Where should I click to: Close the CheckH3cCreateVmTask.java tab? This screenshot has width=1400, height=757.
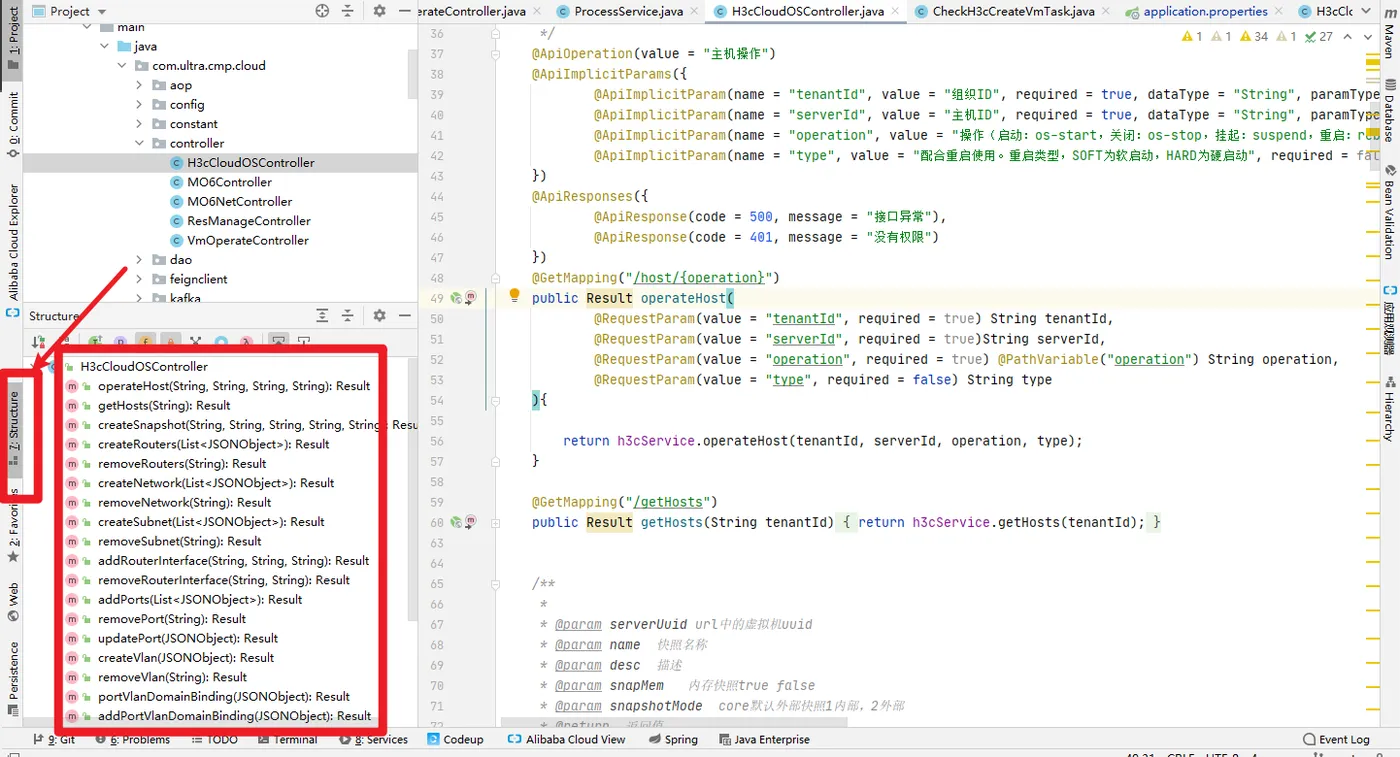1107,11
